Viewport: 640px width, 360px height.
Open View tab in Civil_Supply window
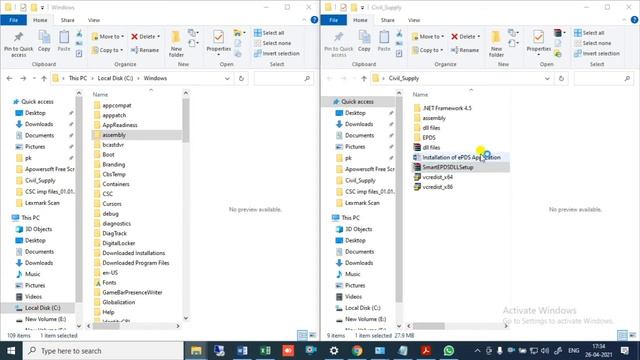coord(414,20)
